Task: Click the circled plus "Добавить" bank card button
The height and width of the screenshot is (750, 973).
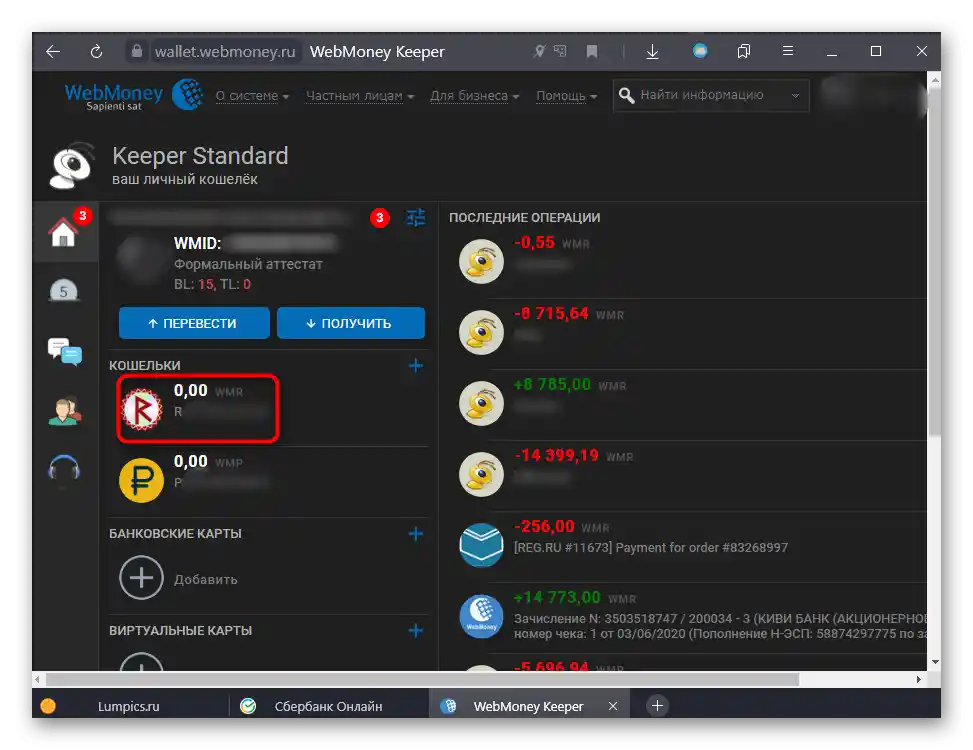Action: pyautogui.click(x=141, y=578)
